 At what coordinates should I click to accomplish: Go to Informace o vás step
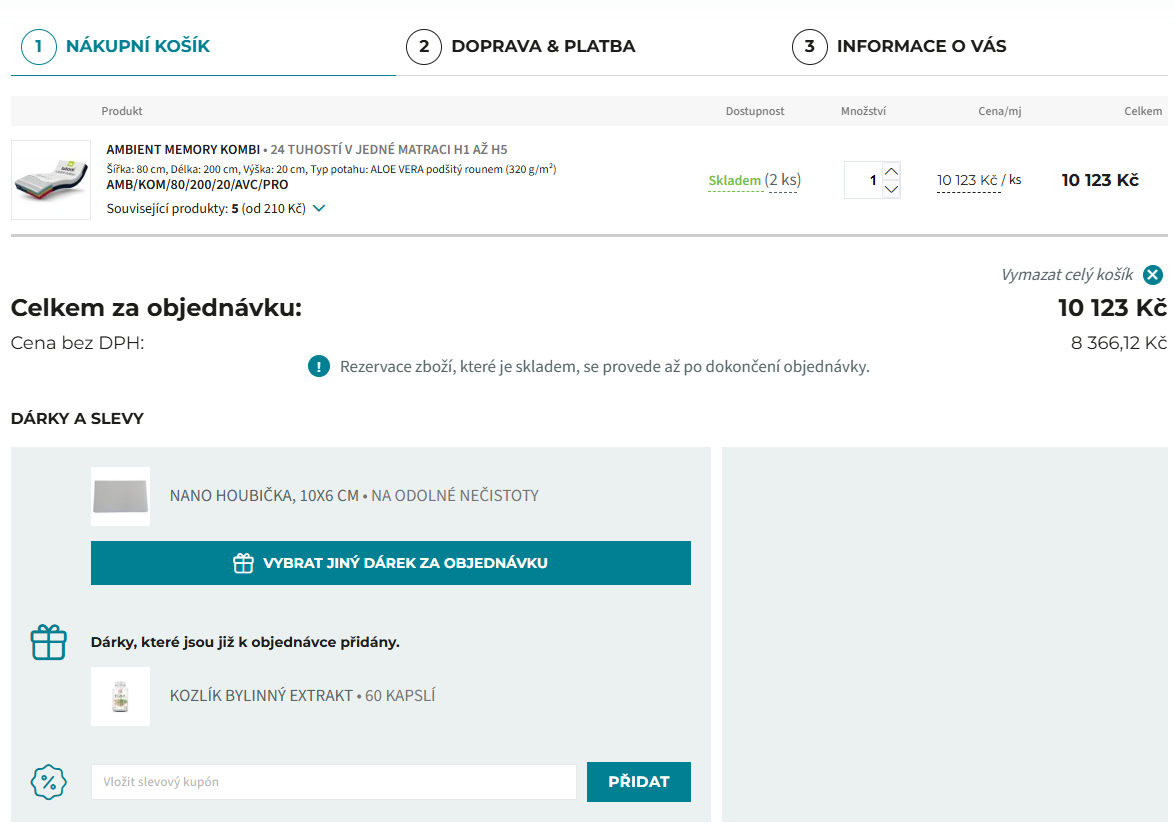pyautogui.click(x=921, y=46)
